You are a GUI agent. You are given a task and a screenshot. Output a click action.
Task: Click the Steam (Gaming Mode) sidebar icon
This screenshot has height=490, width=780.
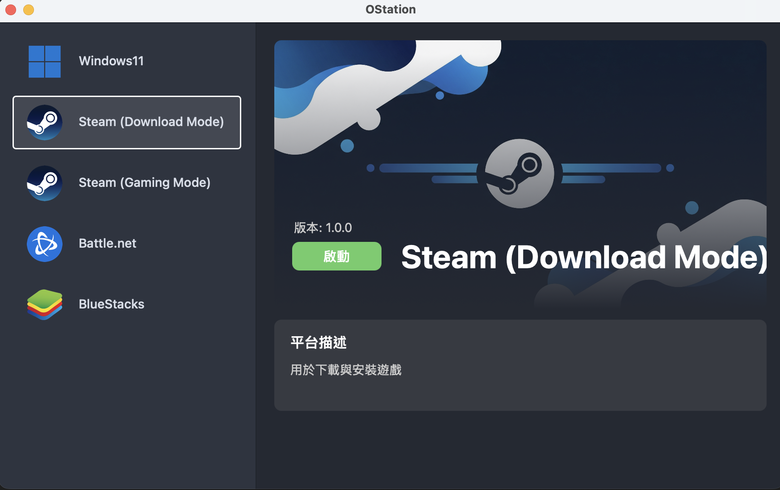click(45, 183)
